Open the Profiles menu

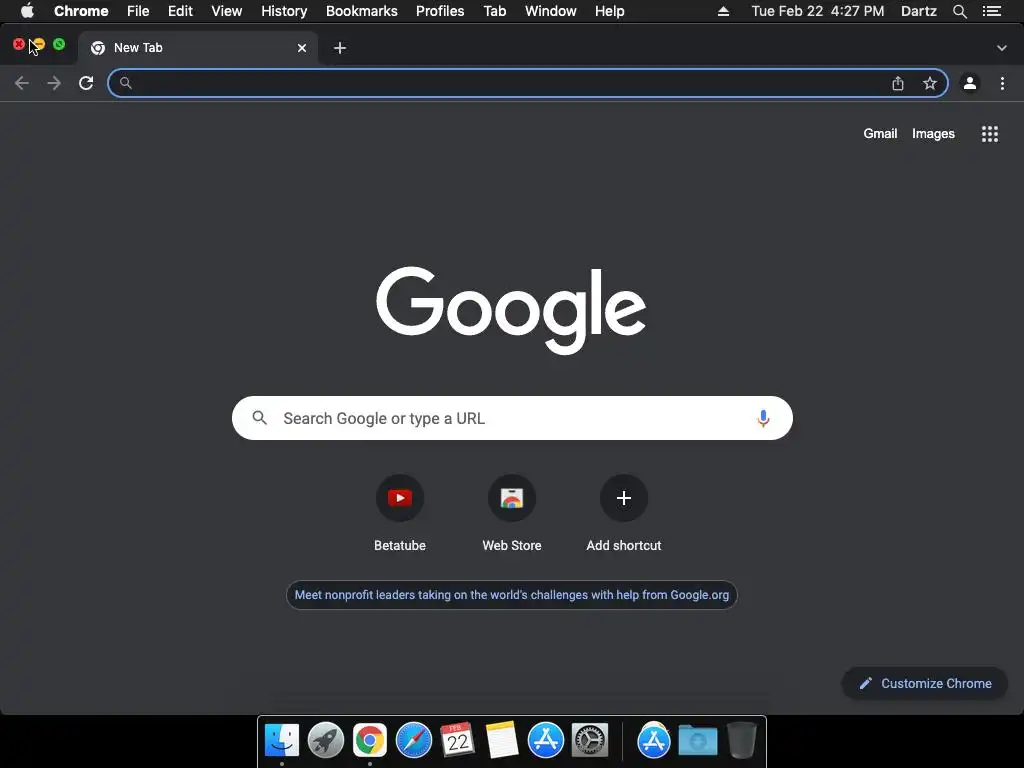pos(440,11)
